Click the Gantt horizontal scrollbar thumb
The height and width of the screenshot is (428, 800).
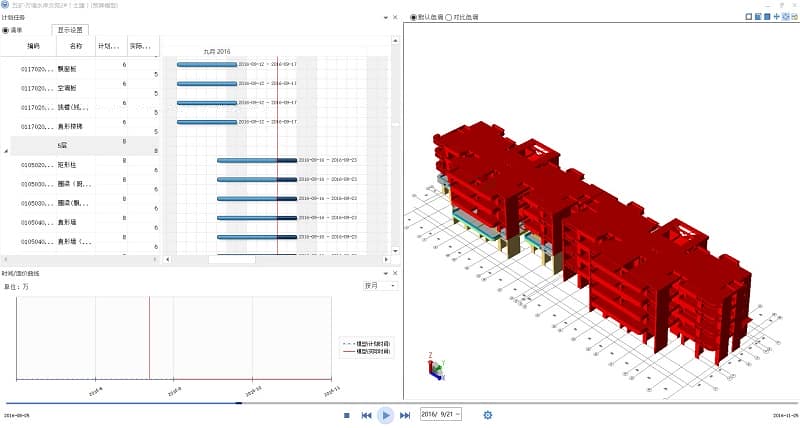click(x=232, y=260)
